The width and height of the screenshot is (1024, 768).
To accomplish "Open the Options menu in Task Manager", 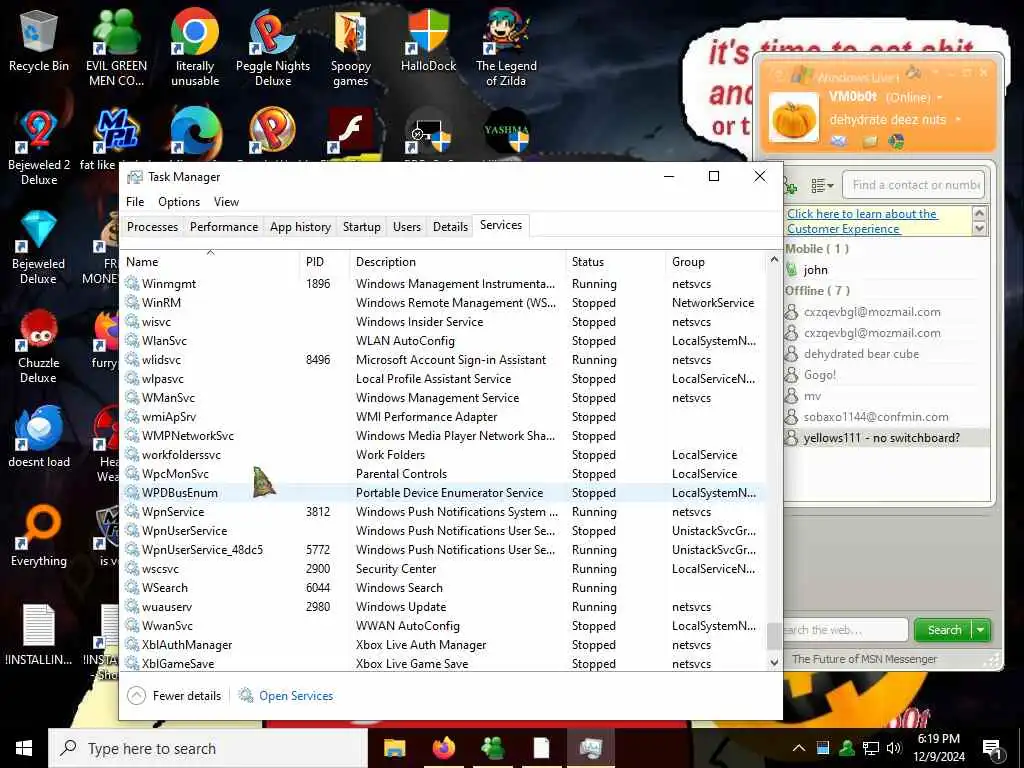I will tap(179, 202).
